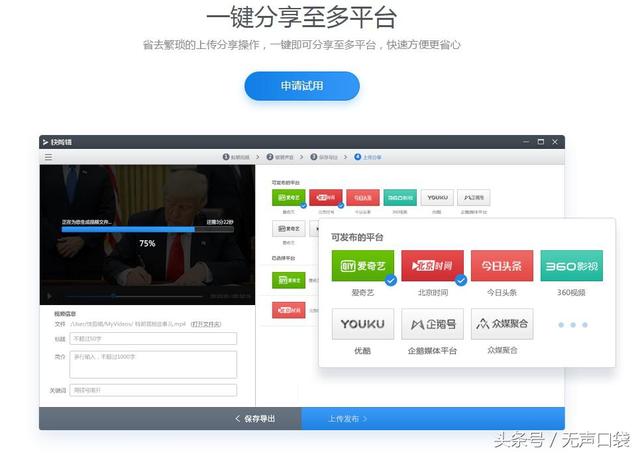Open the hamburger menu icon
Image resolution: width=640 pixels, height=454 pixels.
tap(47, 157)
